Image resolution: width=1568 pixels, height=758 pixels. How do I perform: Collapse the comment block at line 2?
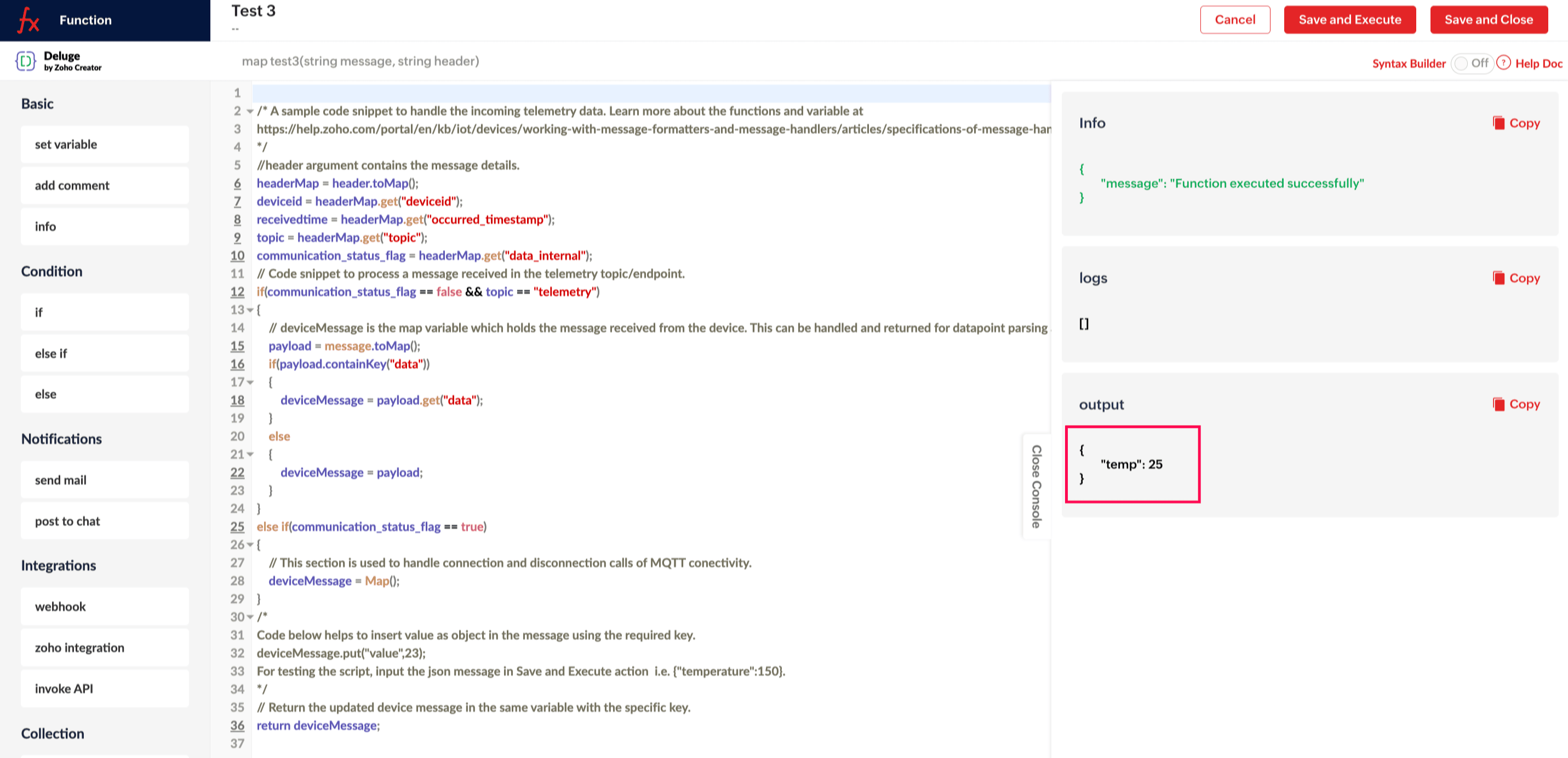click(x=250, y=111)
